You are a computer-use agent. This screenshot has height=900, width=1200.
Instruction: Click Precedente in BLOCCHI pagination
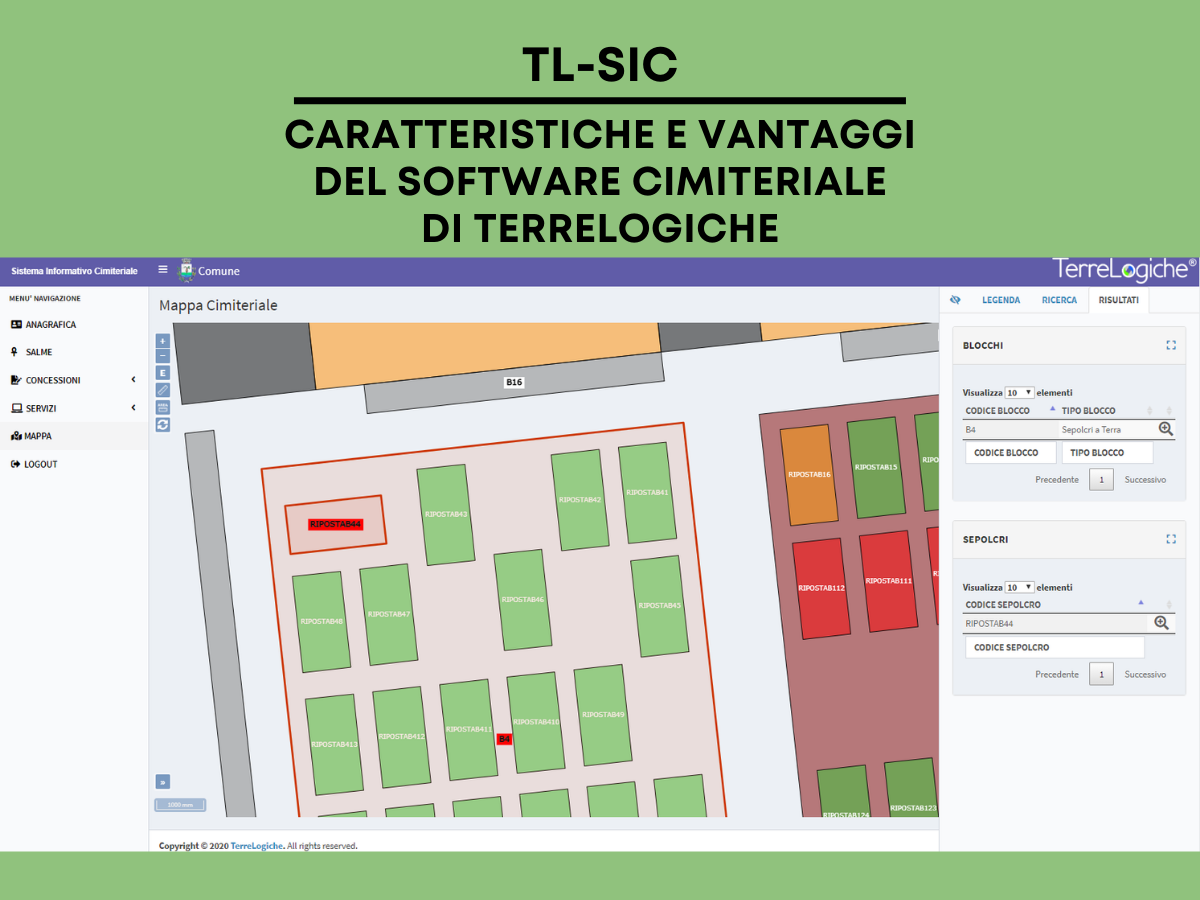[1057, 480]
